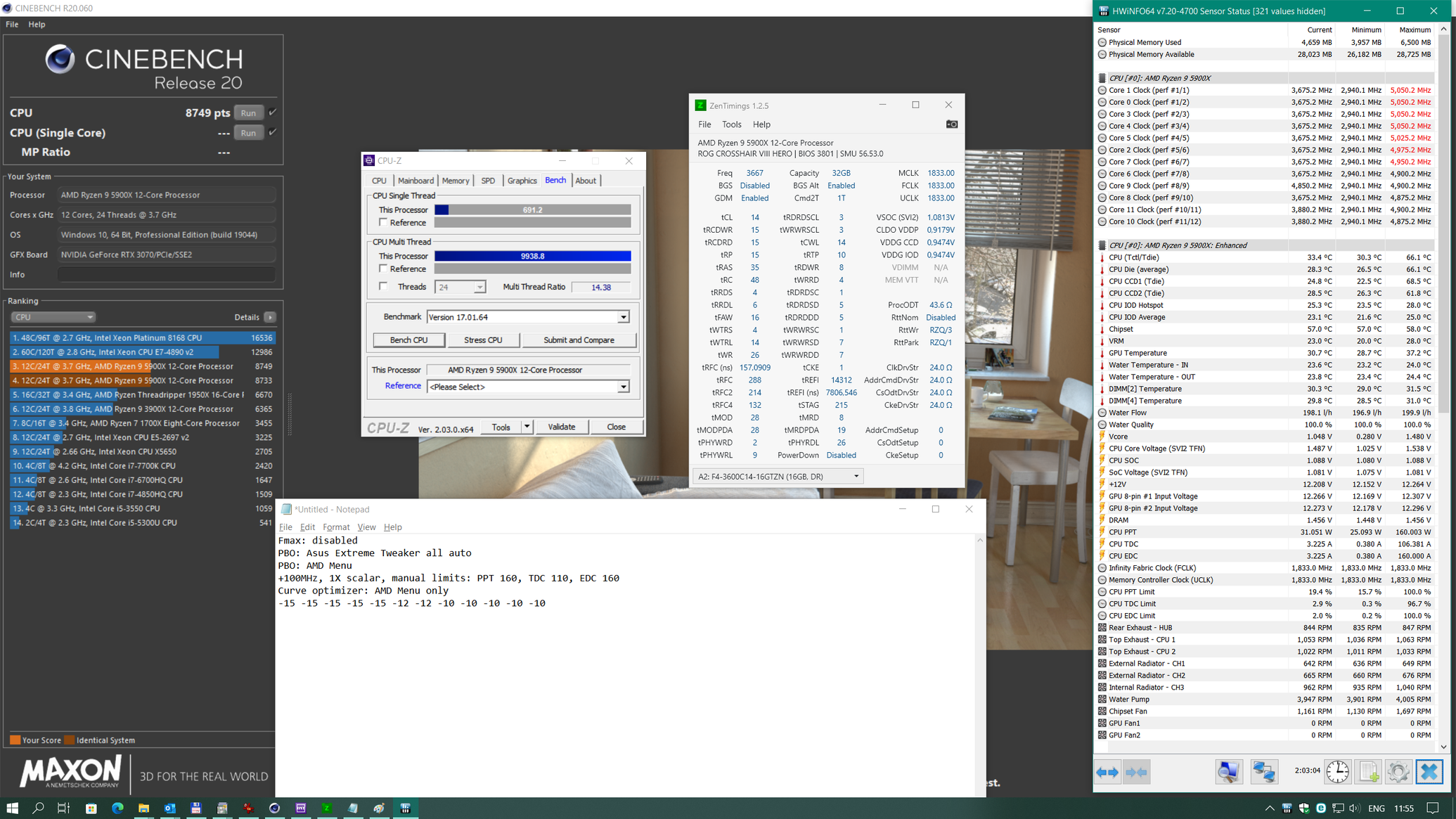
Task: Open Microsoft Store from taskbar
Action: click(91, 808)
